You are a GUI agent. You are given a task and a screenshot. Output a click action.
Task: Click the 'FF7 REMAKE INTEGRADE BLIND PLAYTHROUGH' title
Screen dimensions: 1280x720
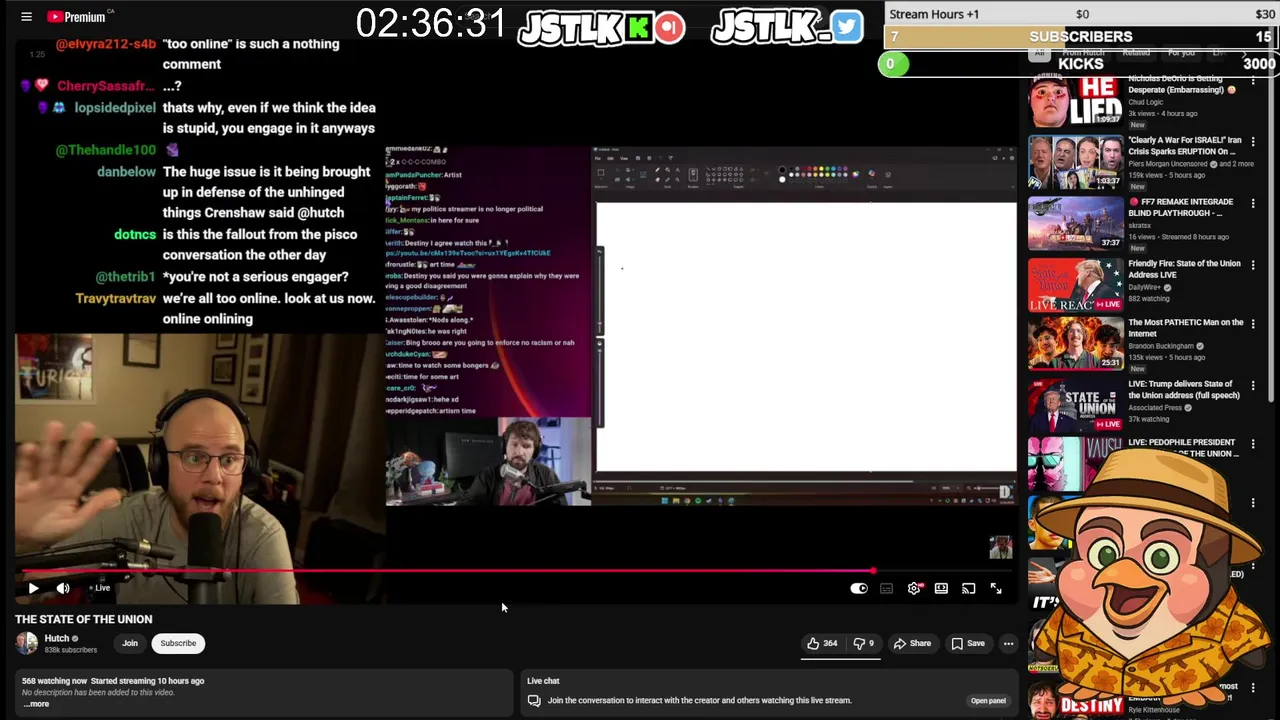click(x=1183, y=207)
